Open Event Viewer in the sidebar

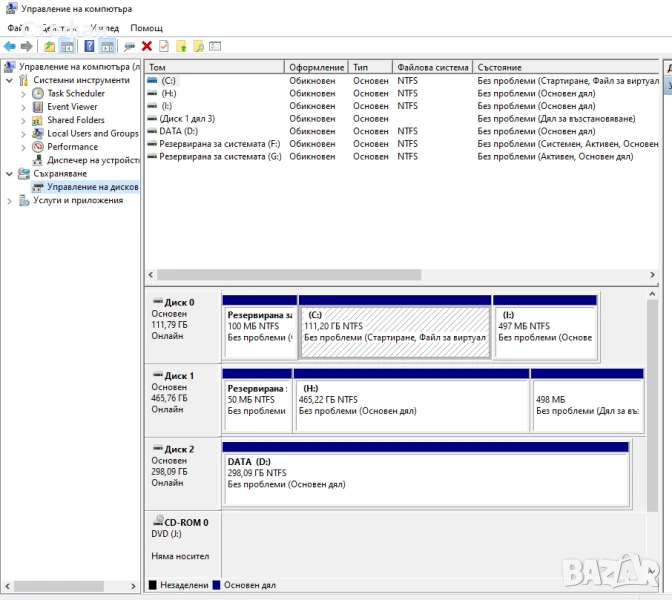72,106
